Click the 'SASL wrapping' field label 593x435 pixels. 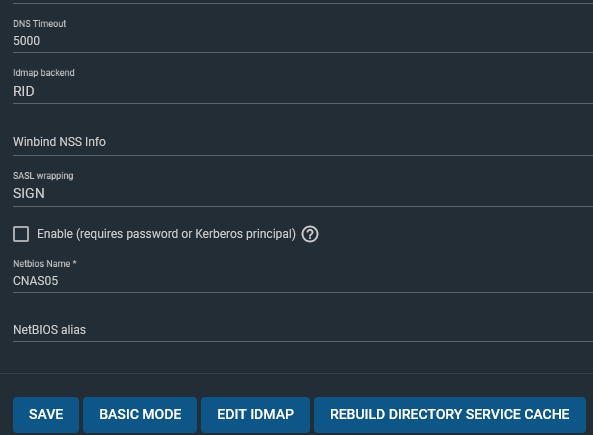[43, 176]
